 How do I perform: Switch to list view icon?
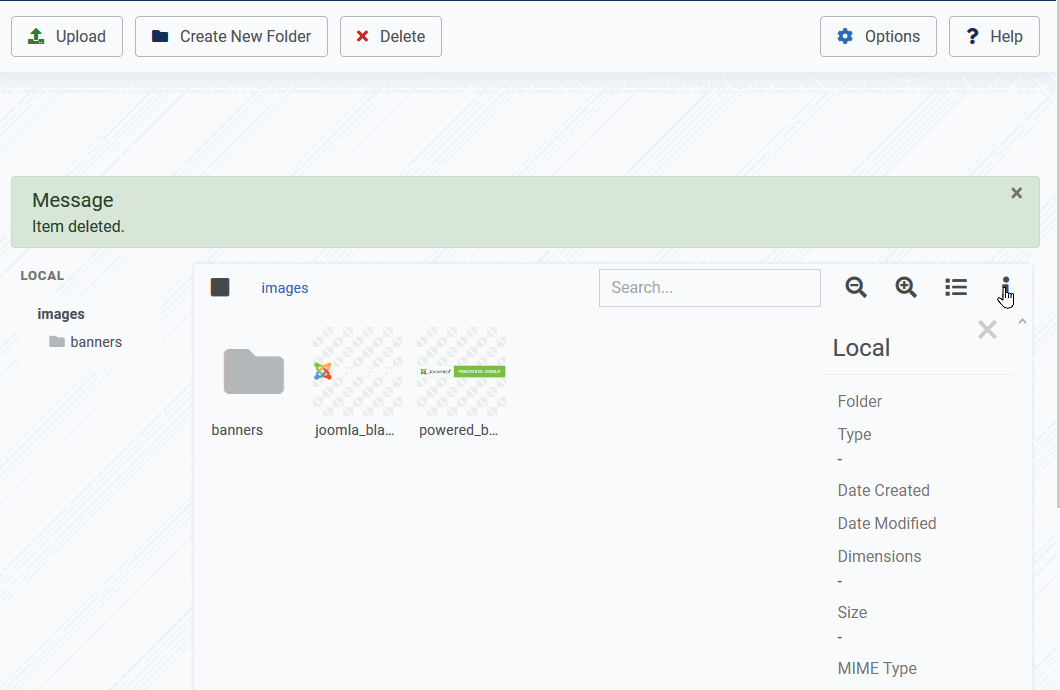[x=956, y=288]
